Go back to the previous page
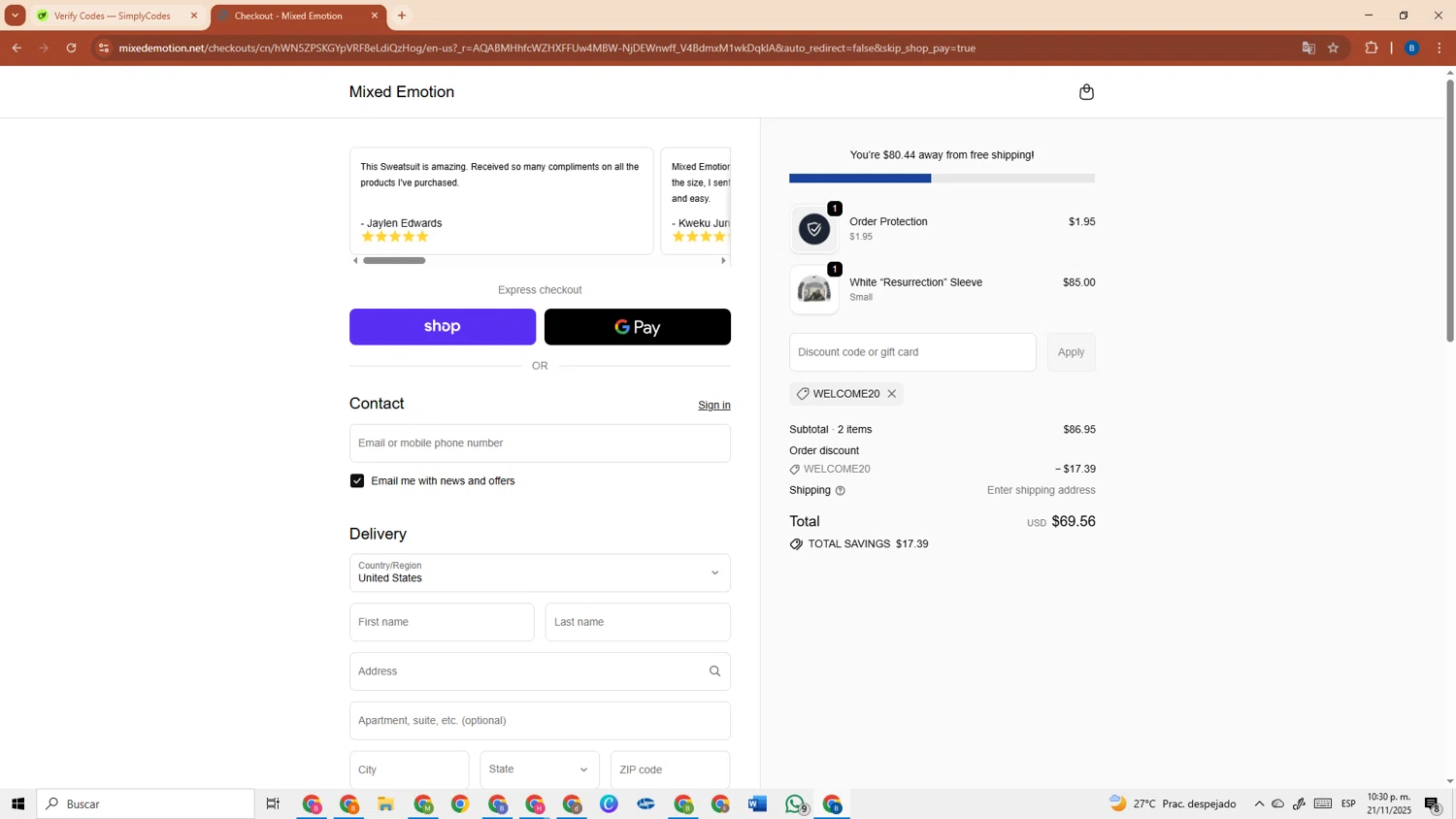The width and height of the screenshot is (1456, 819). pyautogui.click(x=17, y=48)
